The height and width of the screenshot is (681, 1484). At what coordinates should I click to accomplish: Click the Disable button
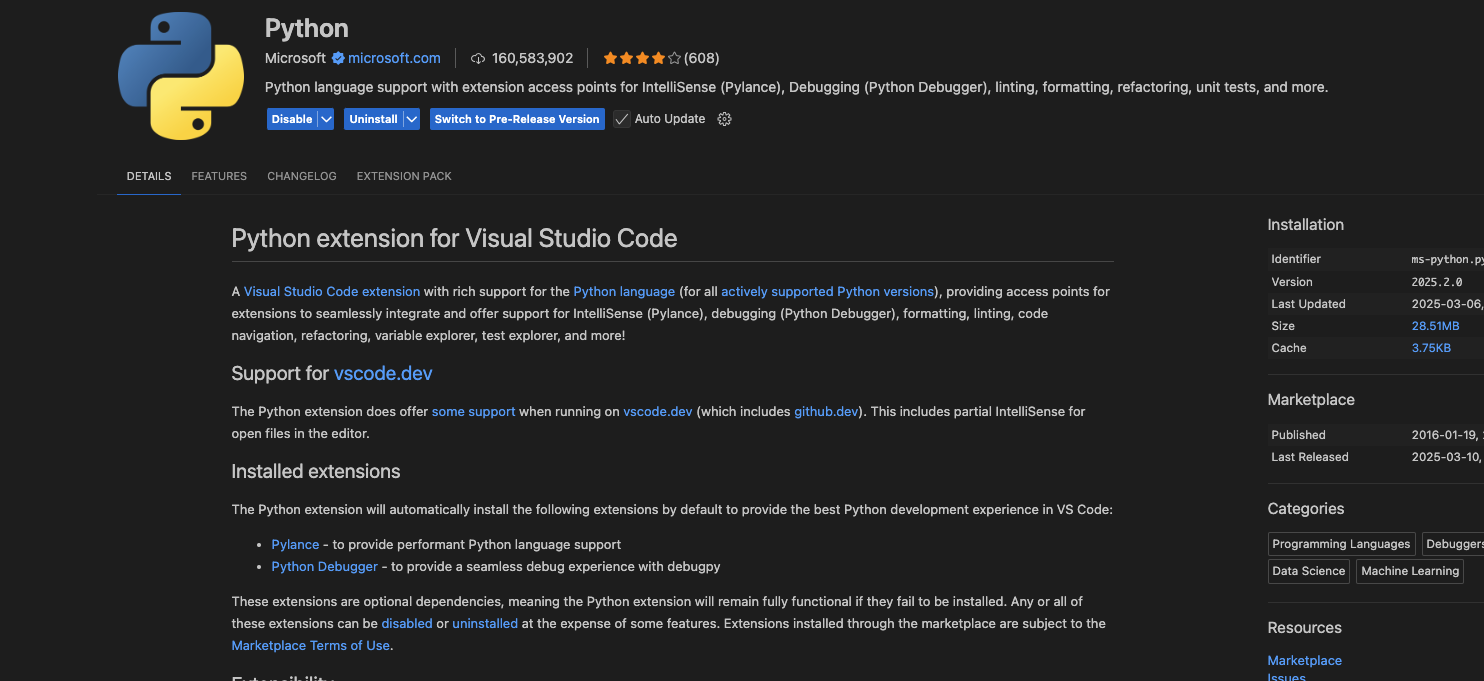[x=292, y=119]
